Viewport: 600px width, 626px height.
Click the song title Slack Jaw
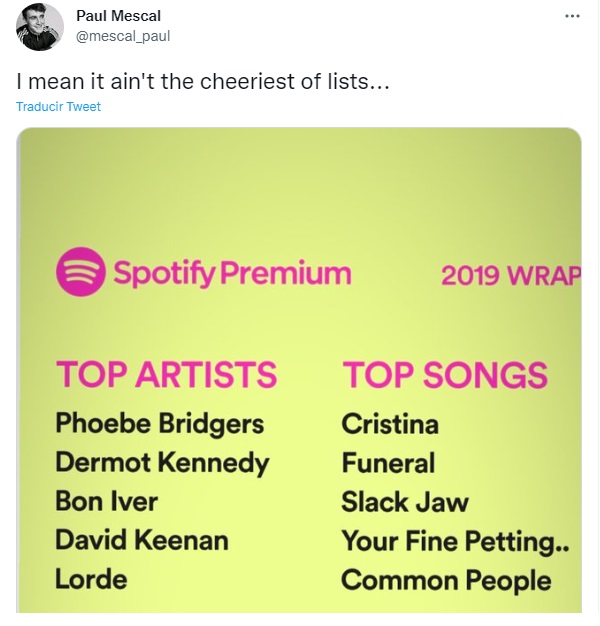coord(405,502)
